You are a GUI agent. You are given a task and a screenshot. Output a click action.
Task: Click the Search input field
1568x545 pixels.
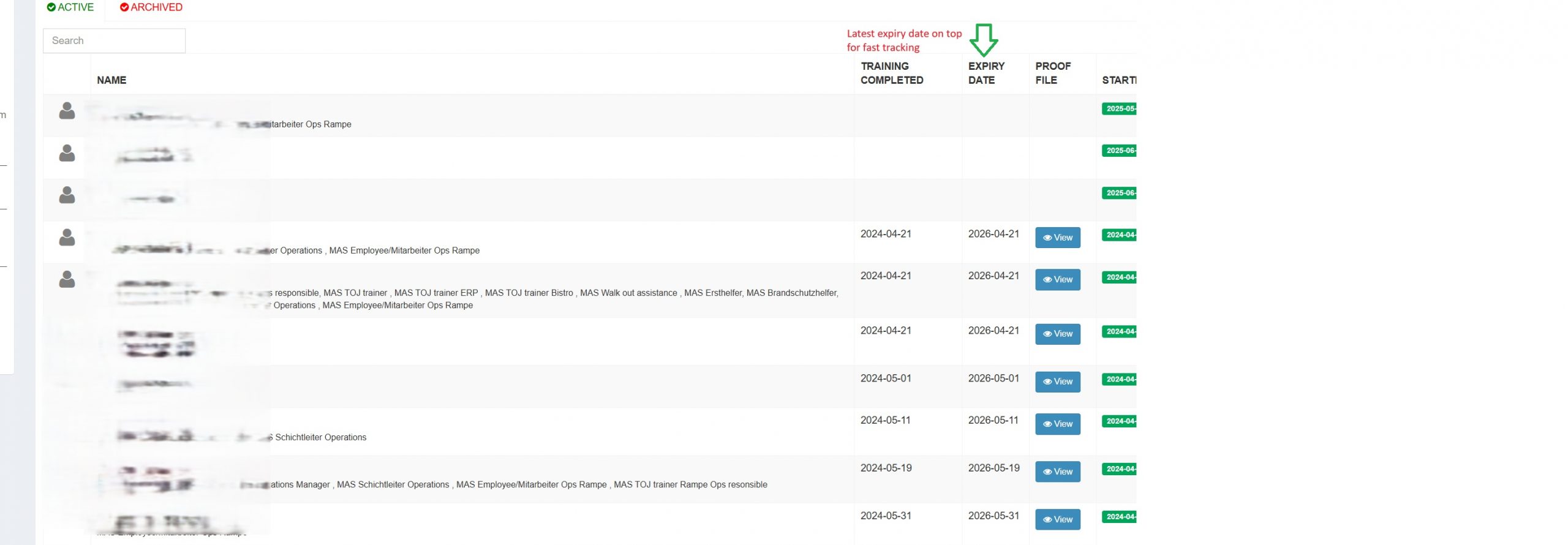coord(114,40)
